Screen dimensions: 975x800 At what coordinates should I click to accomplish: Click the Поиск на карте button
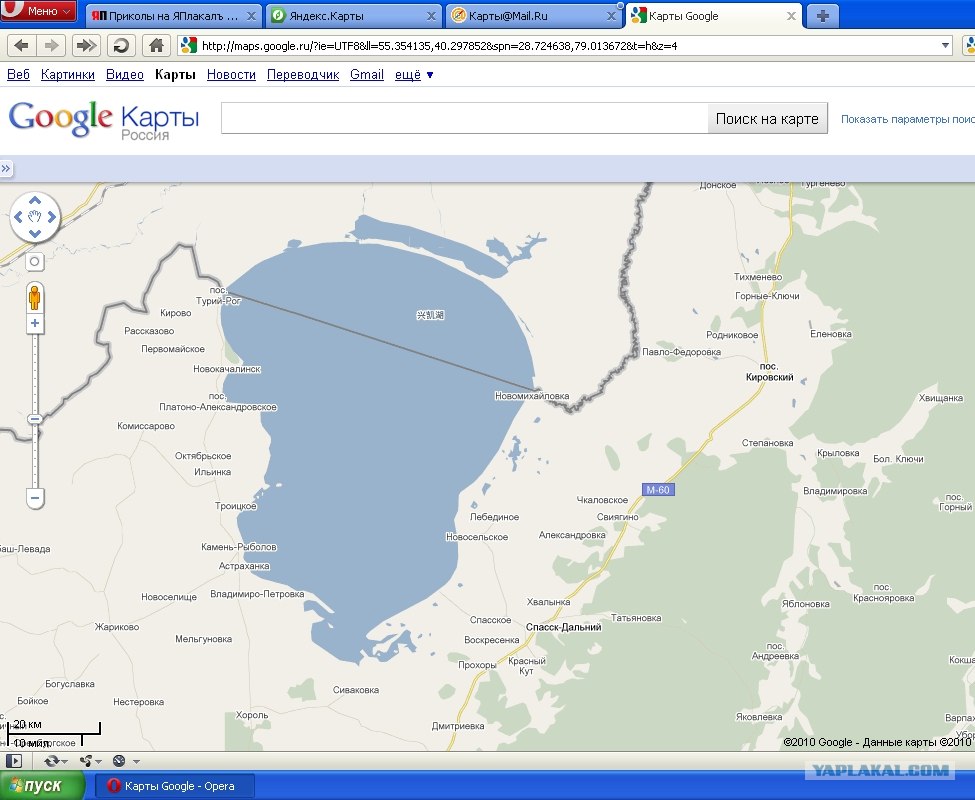(x=767, y=118)
